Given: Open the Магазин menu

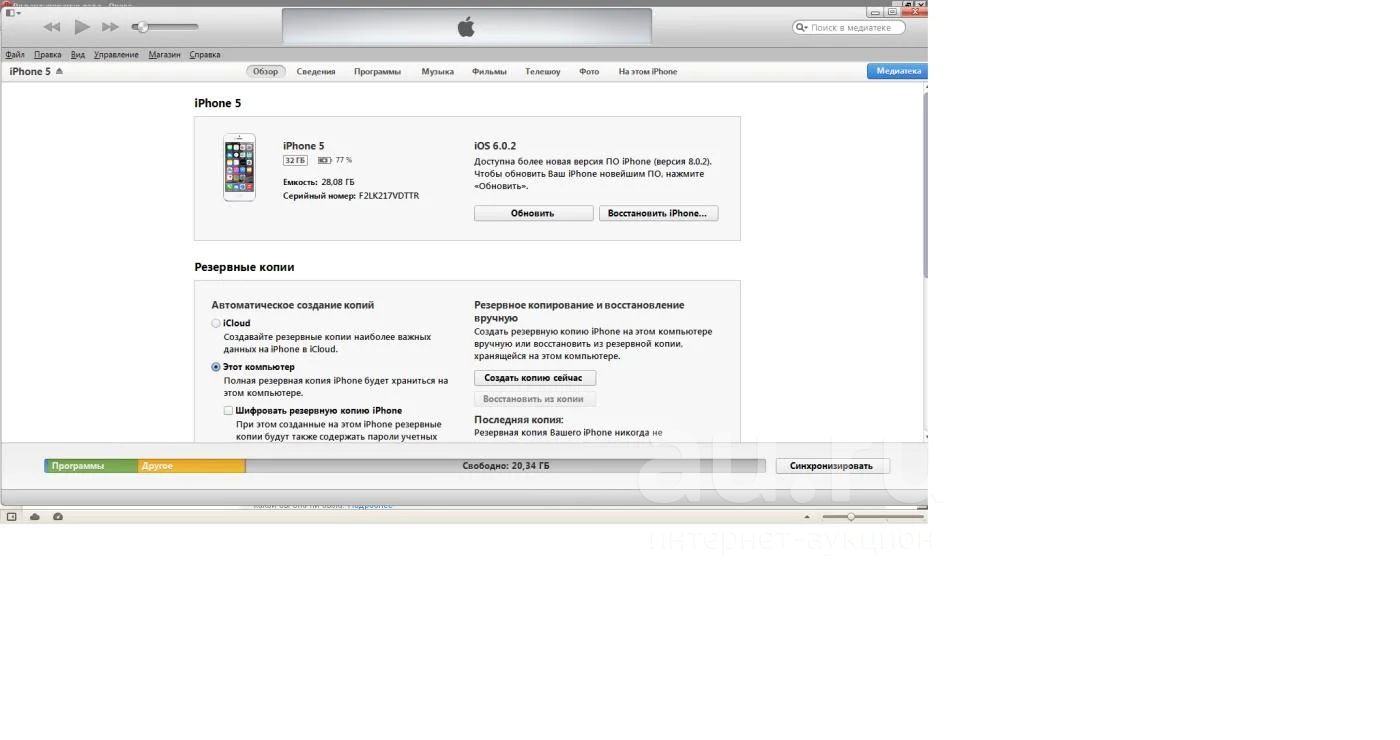Looking at the screenshot, I should [x=164, y=55].
